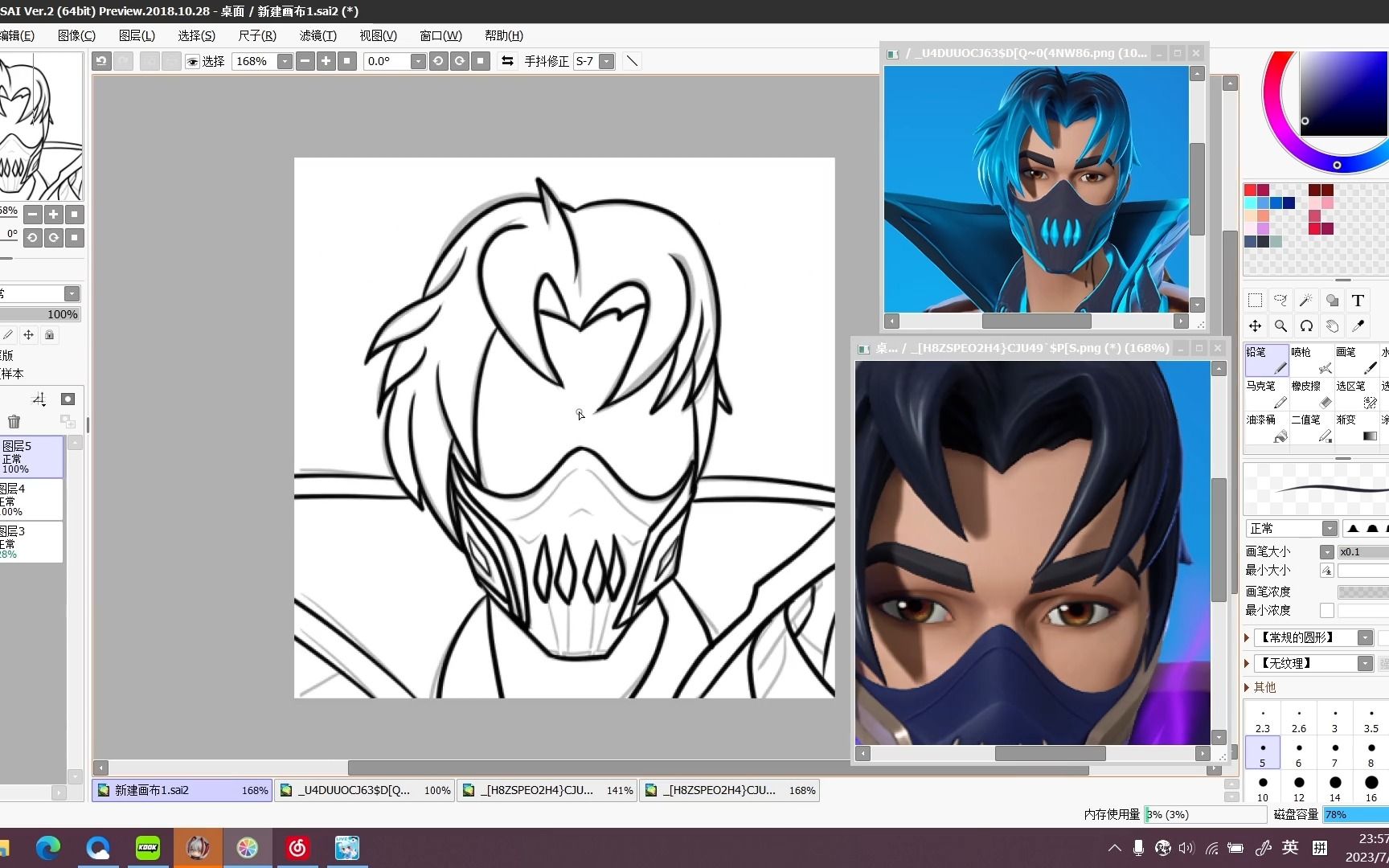Open layer blend mode dropdown arrow

pyautogui.click(x=72, y=294)
